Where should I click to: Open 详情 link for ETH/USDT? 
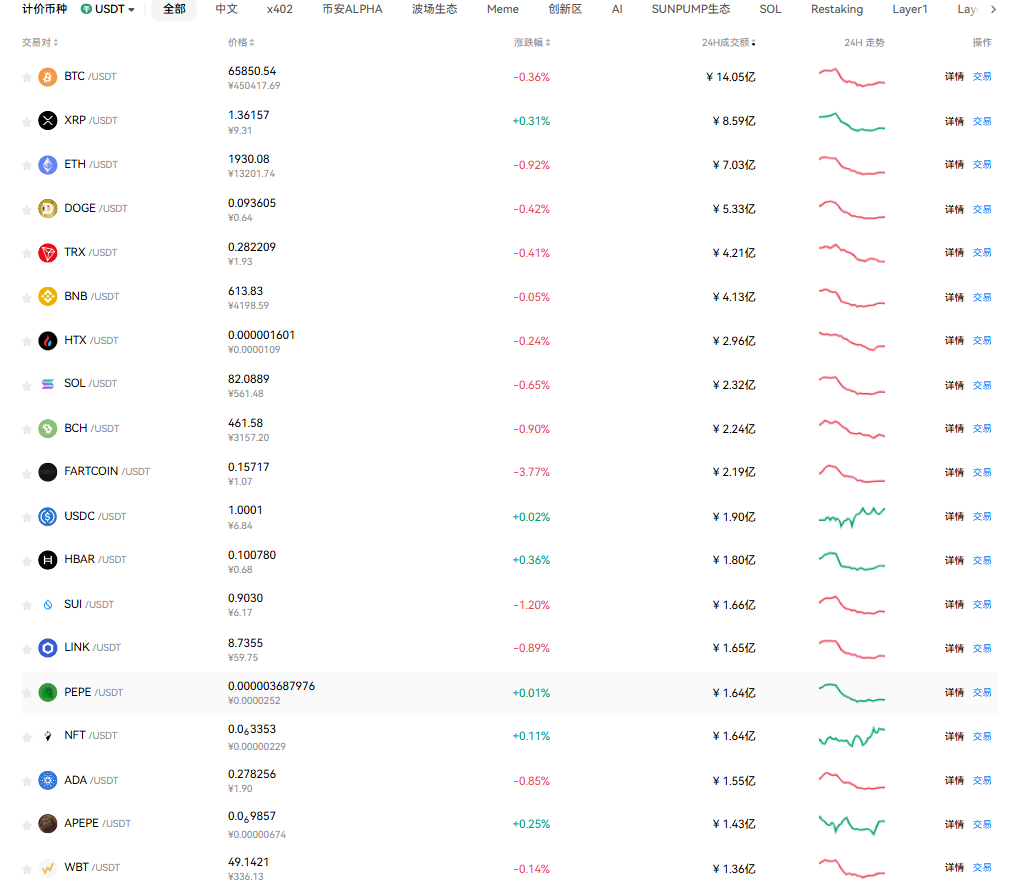coord(954,165)
